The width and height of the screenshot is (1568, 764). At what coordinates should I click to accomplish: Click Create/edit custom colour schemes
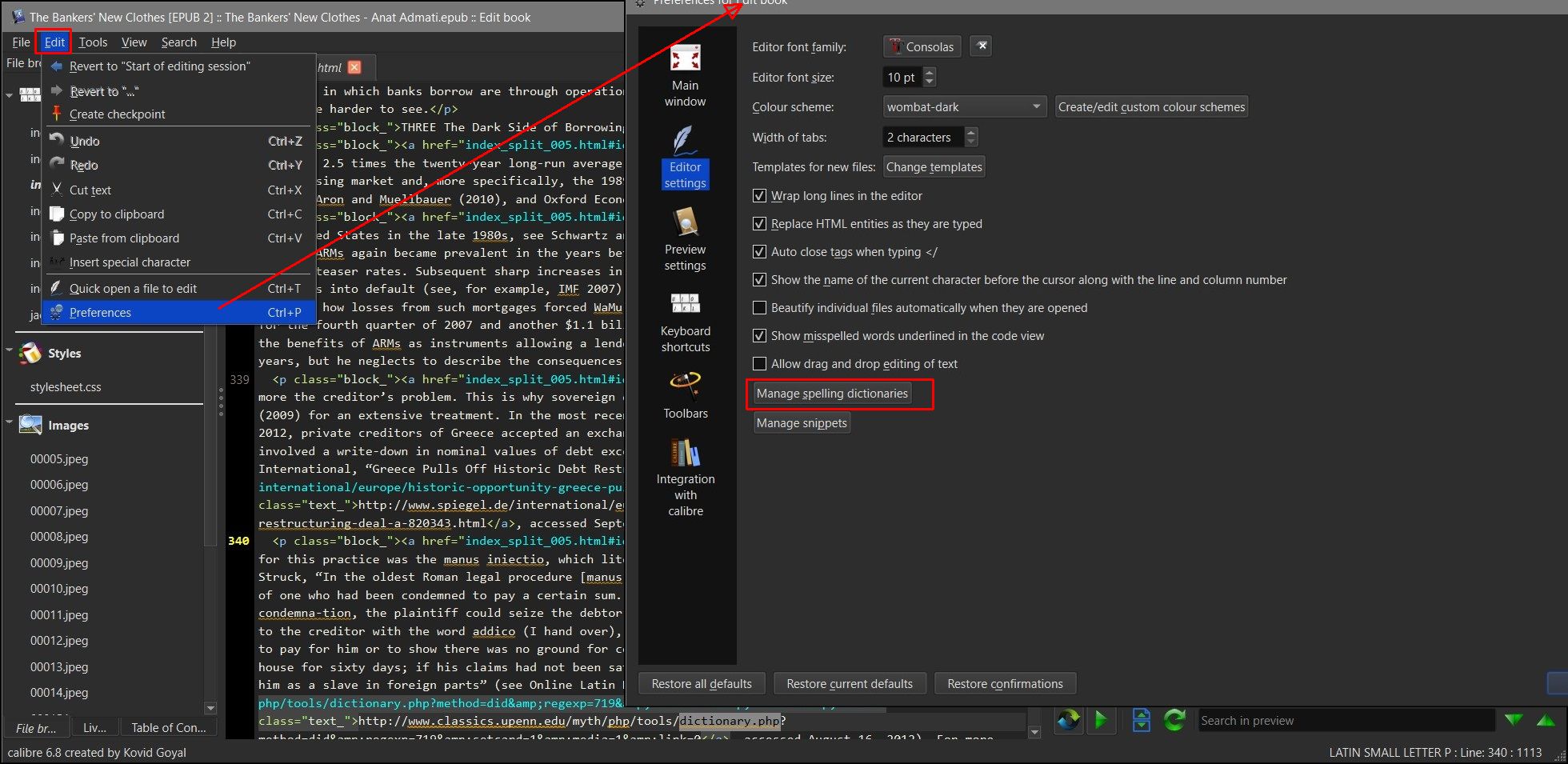point(1151,106)
